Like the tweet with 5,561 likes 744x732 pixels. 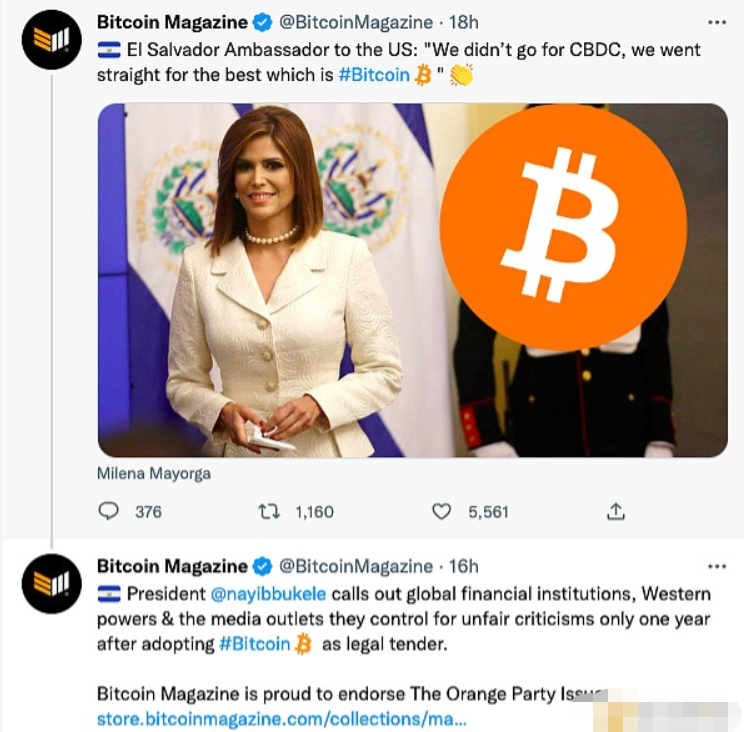[x=441, y=511]
